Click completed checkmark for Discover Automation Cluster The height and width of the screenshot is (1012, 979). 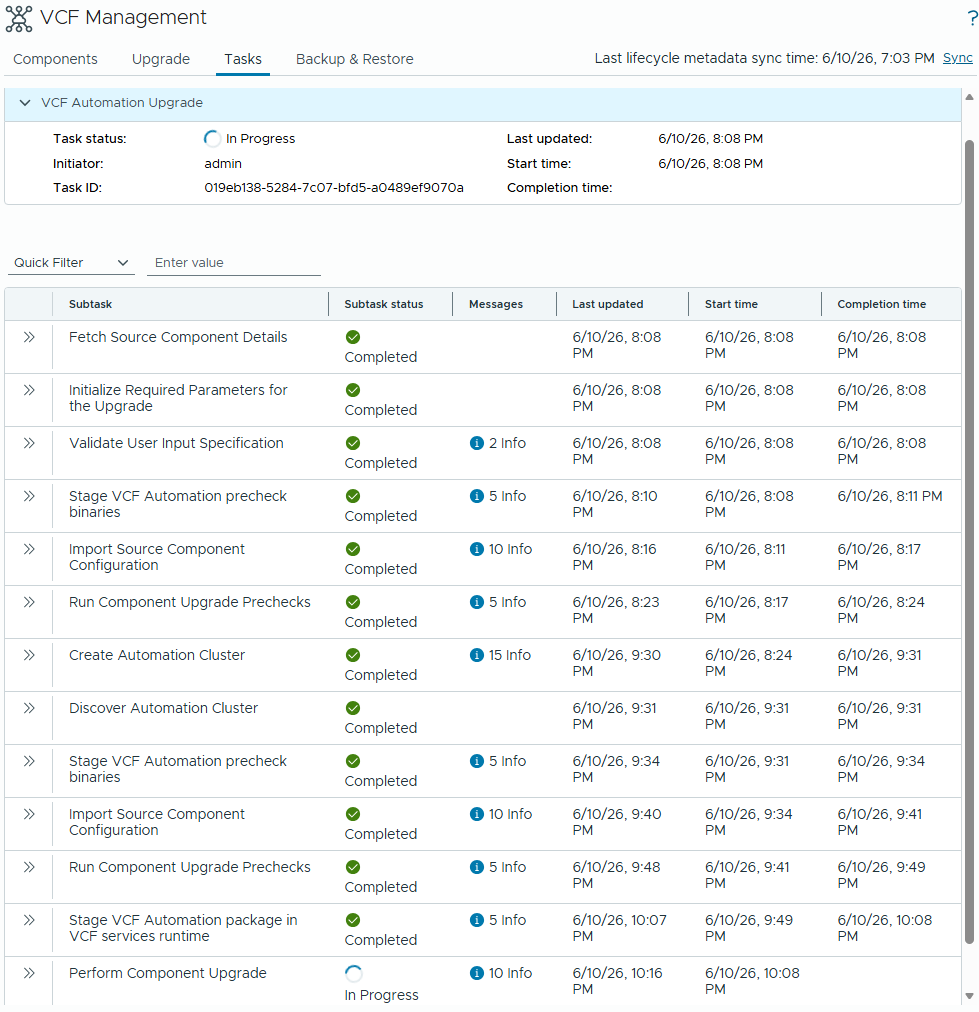352,708
